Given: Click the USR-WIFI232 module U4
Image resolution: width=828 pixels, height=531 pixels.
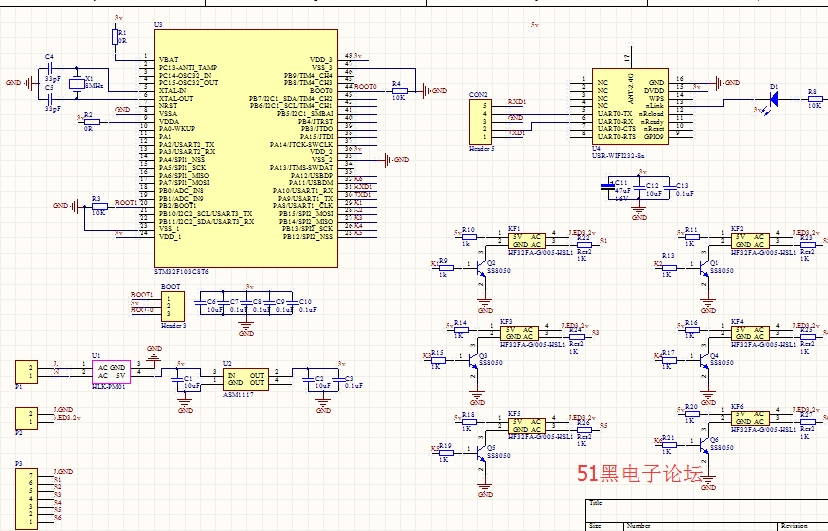Looking at the screenshot, I should coord(630,106).
